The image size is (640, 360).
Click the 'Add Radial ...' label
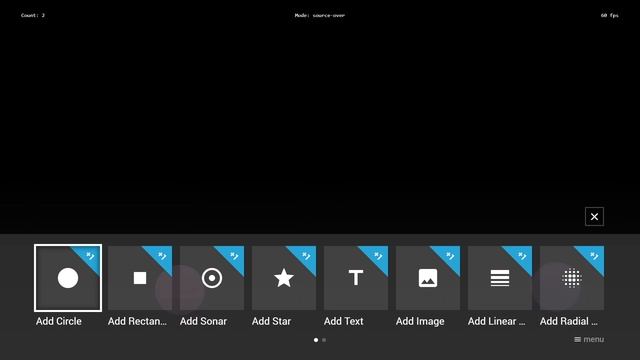pyautogui.click(x=569, y=321)
